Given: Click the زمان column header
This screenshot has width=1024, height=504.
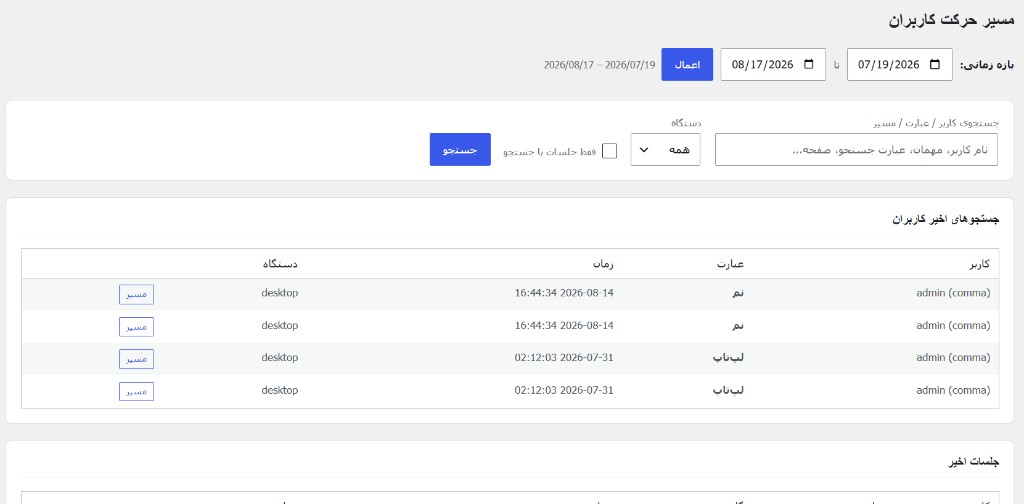Looking at the screenshot, I should coord(603,264).
